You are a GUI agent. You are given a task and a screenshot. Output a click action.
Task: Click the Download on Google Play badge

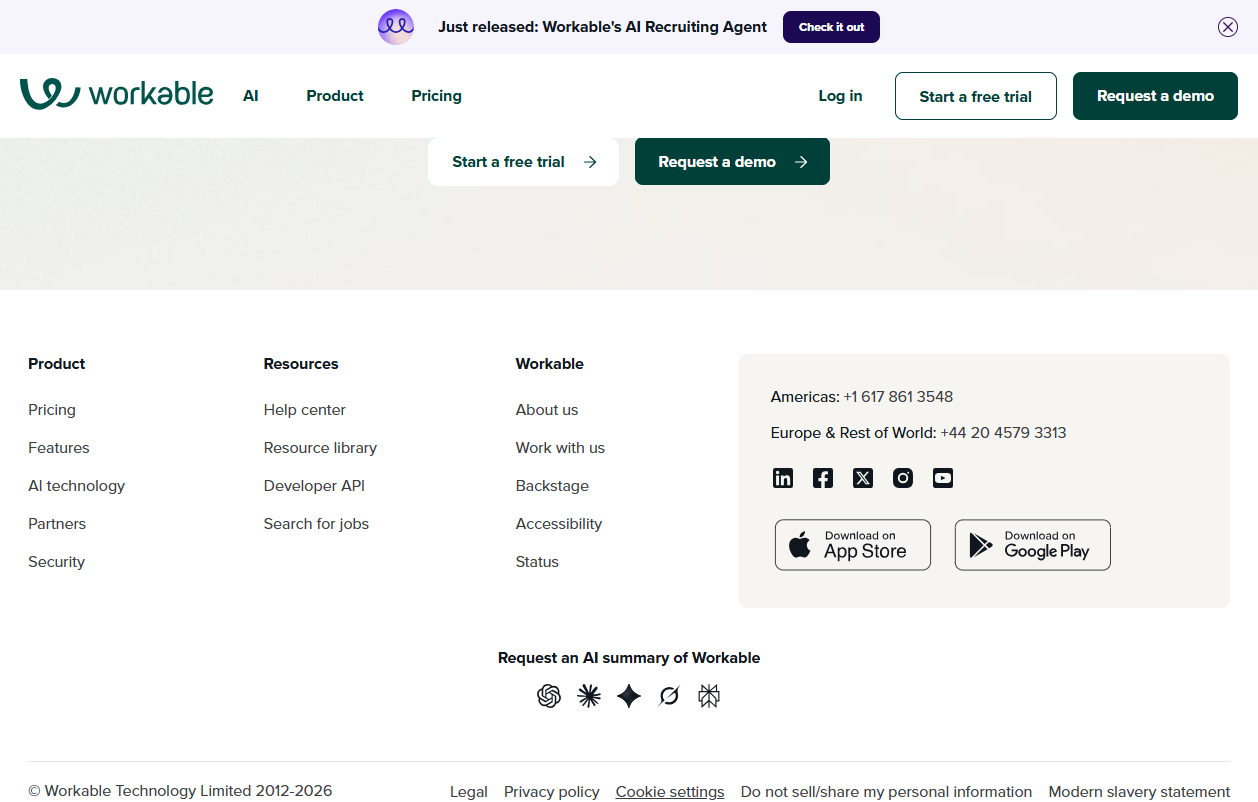click(x=1033, y=545)
